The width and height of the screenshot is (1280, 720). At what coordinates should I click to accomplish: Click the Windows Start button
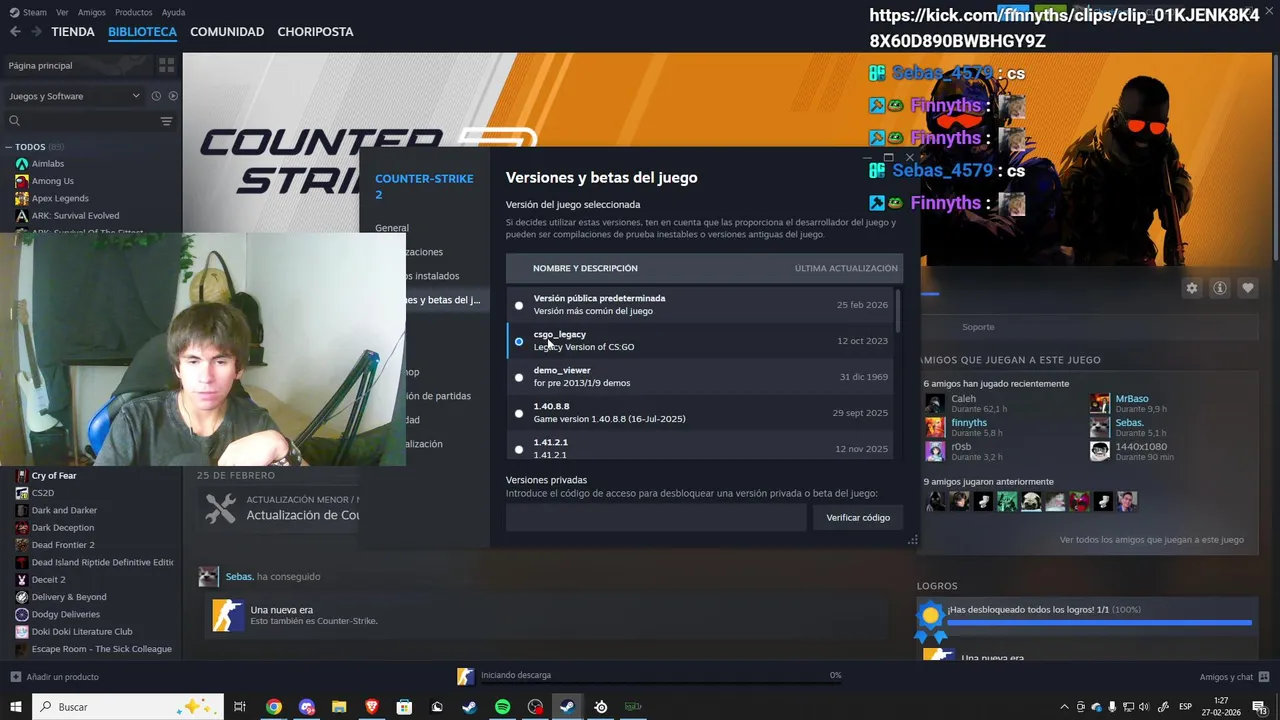coord(16,707)
